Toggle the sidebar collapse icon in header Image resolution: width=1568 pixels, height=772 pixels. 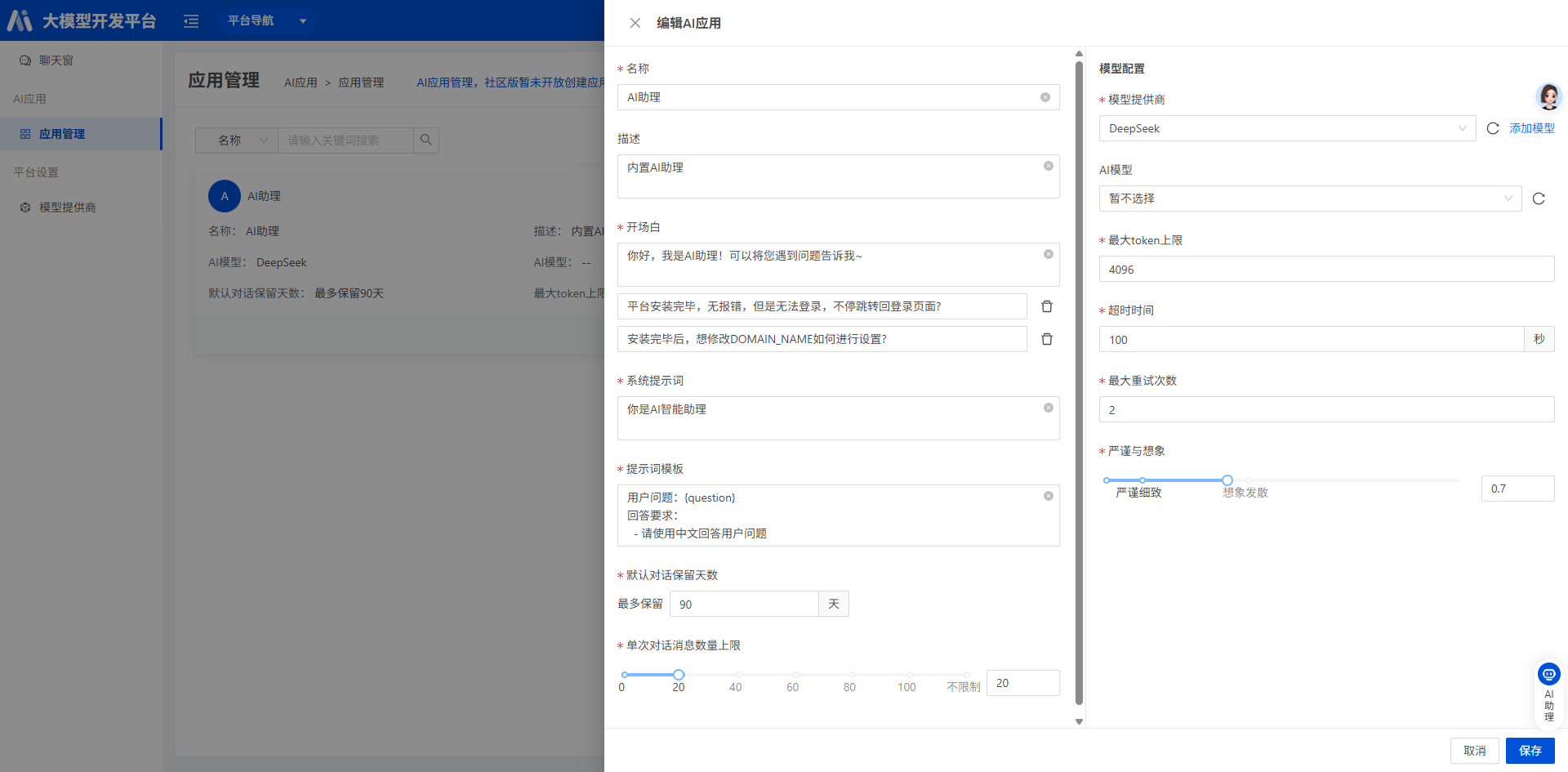pyautogui.click(x=191, y=21)
